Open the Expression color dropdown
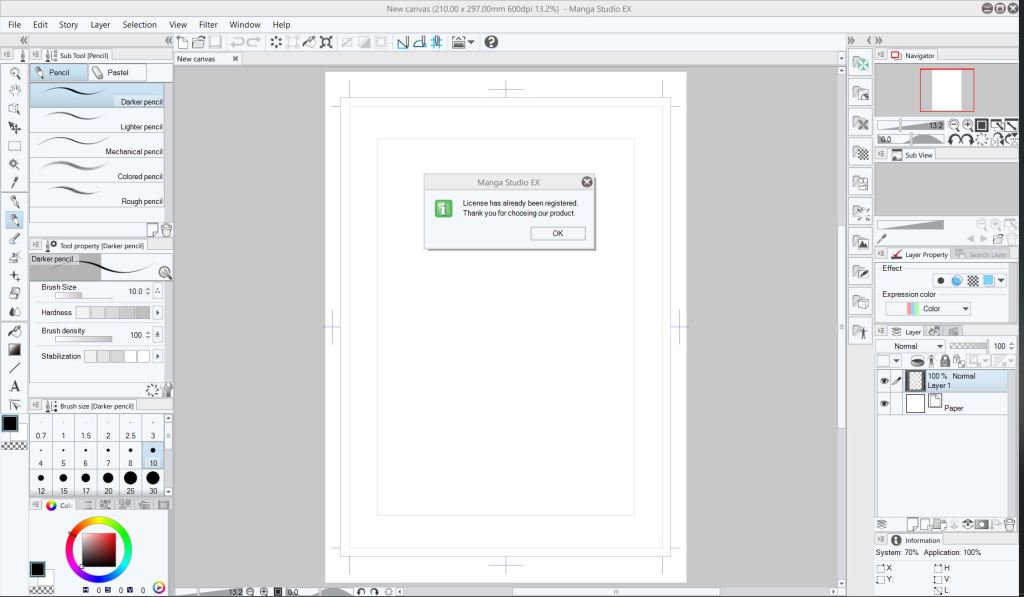The width and height of the screenshot is (1024, 597). (927, 309)
